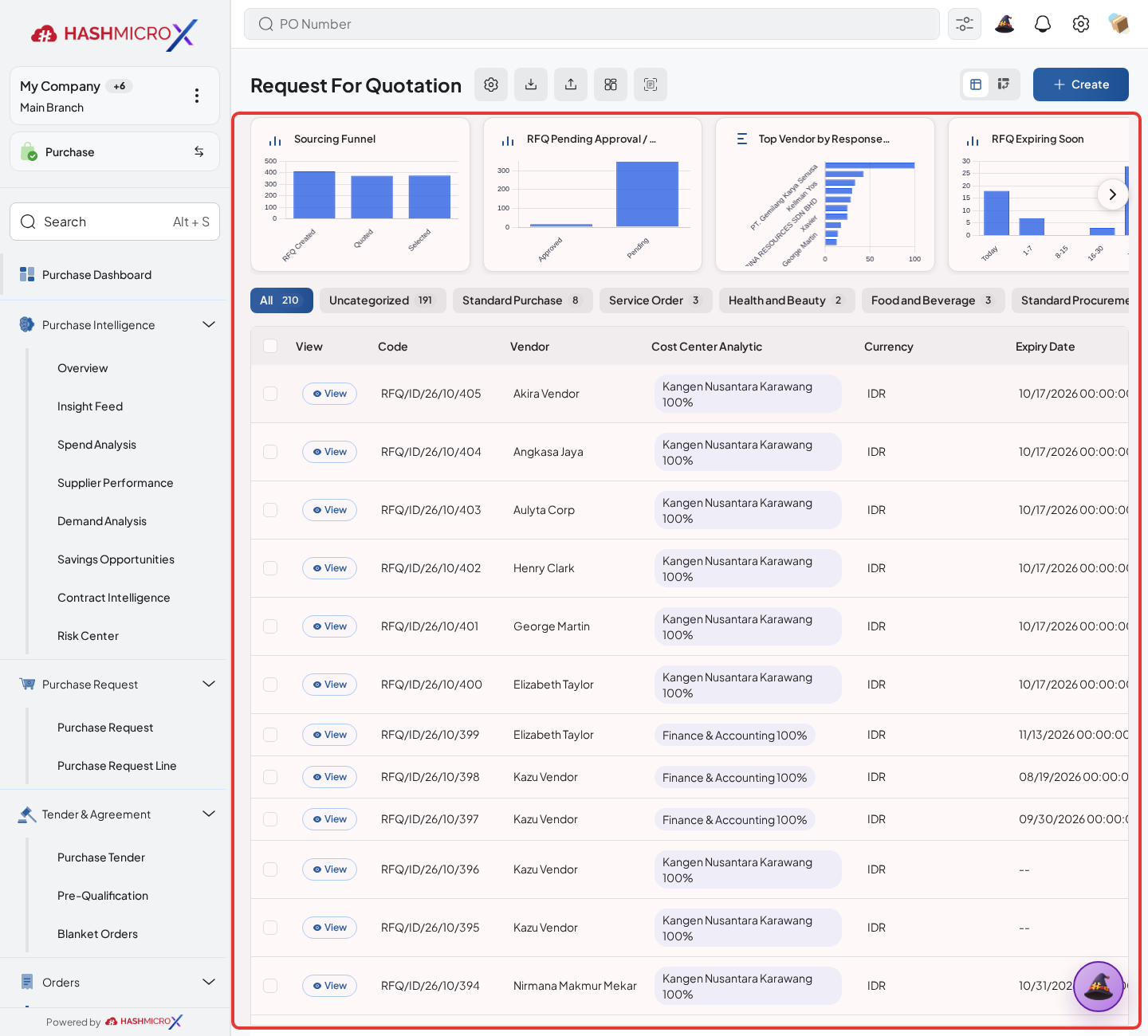
Task: Open Supplier Performance in sidebar
Action: pos(116,483)
